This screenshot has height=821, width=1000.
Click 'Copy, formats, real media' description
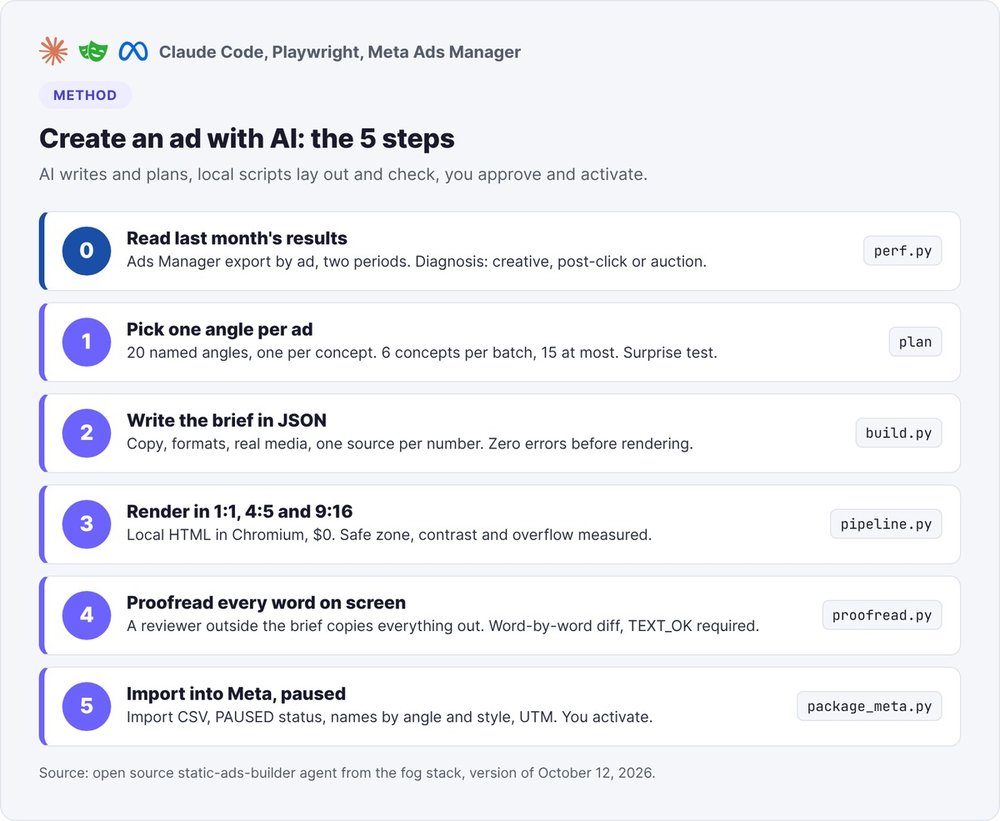(409, 443)
